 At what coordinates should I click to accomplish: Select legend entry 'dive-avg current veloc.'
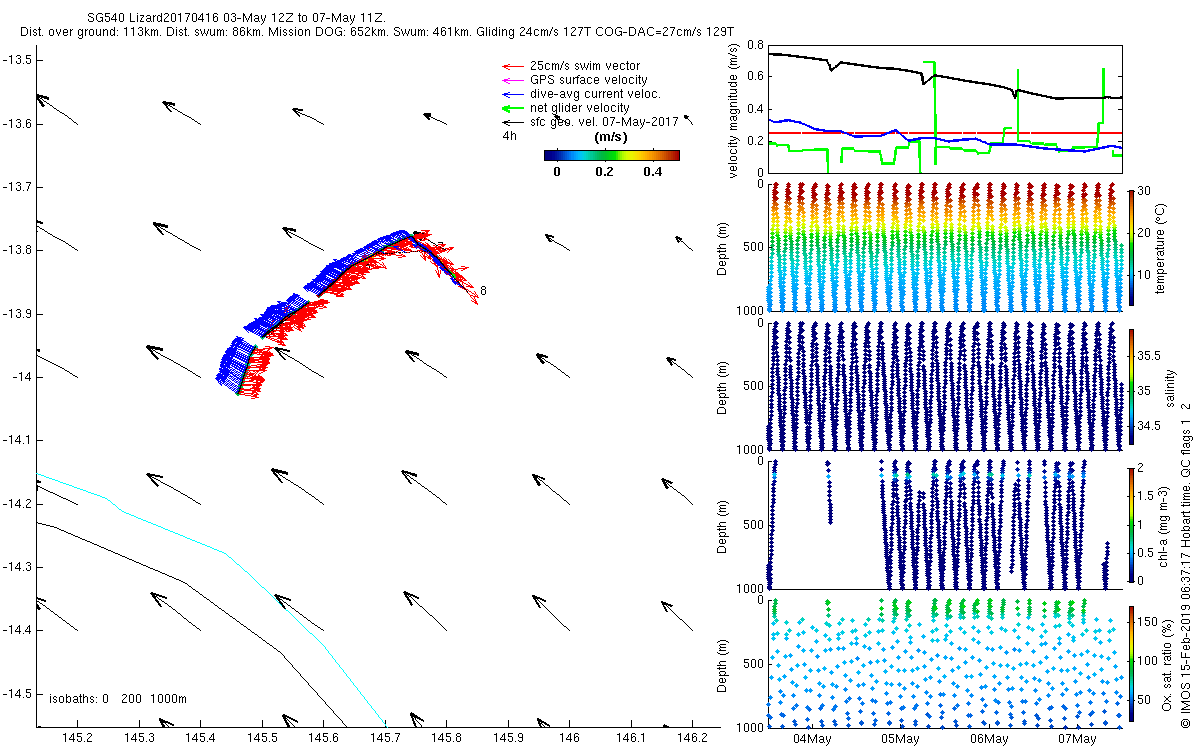594,94
